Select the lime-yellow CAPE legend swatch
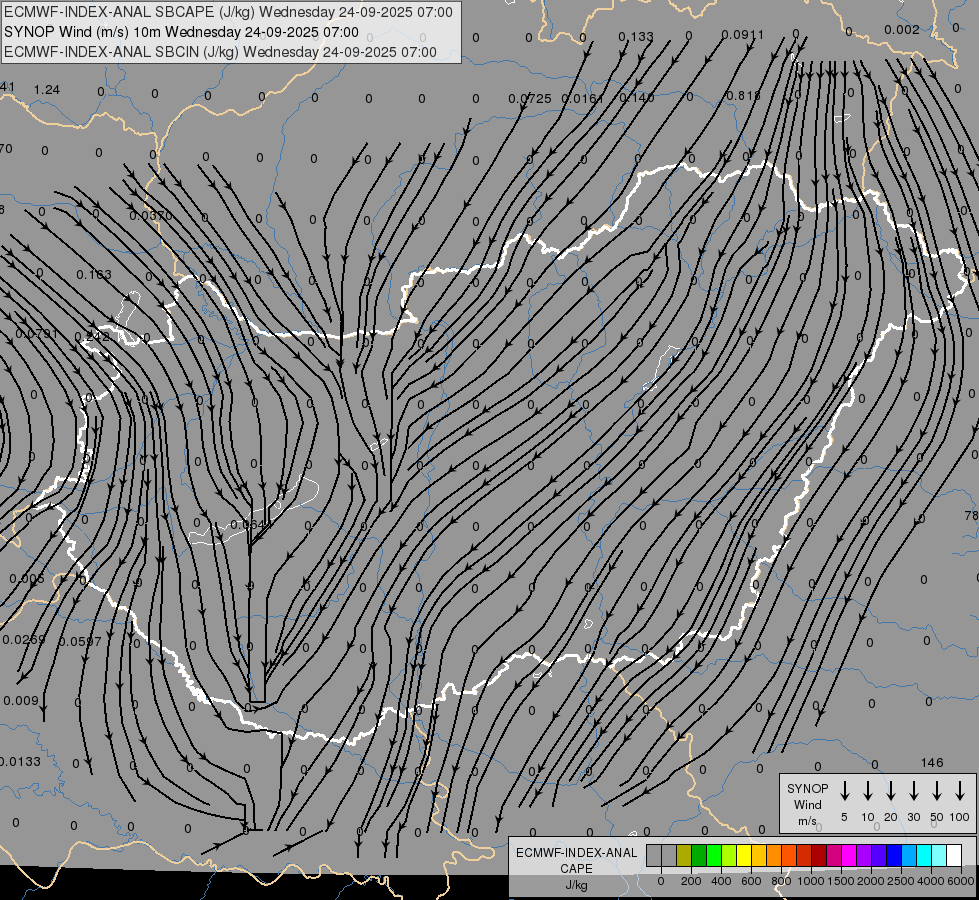The height and width of the screenshot is (900, 979). click(729, 855)
